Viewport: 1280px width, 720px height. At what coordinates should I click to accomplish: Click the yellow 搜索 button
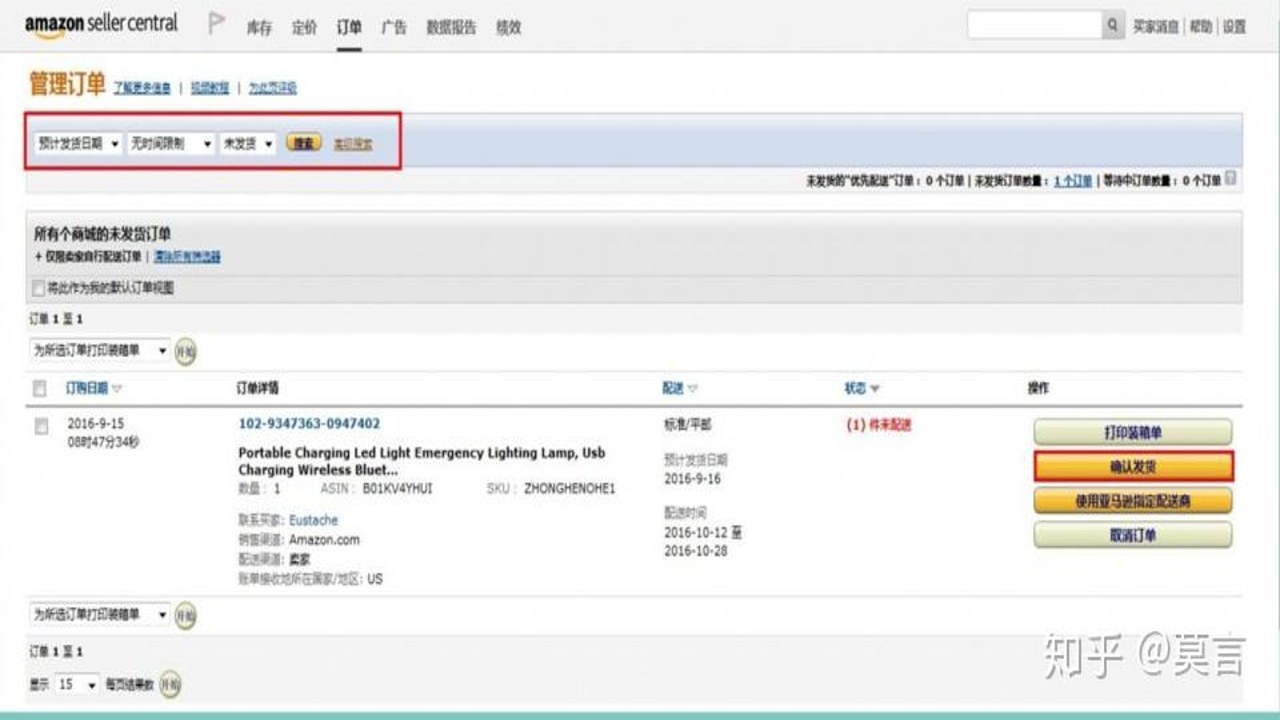click(304, 144)
